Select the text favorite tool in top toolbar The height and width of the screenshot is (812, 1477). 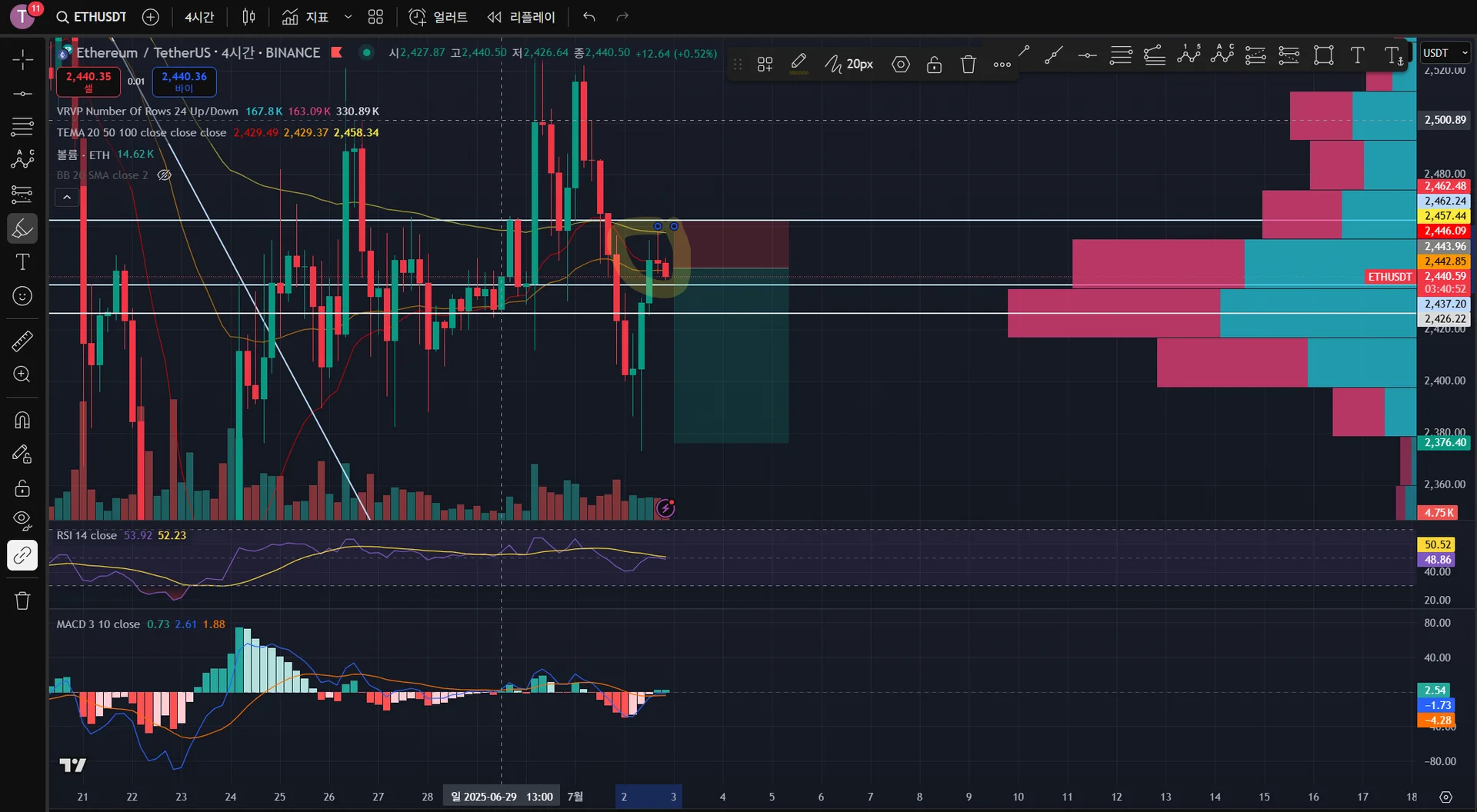coord(1357,55)
